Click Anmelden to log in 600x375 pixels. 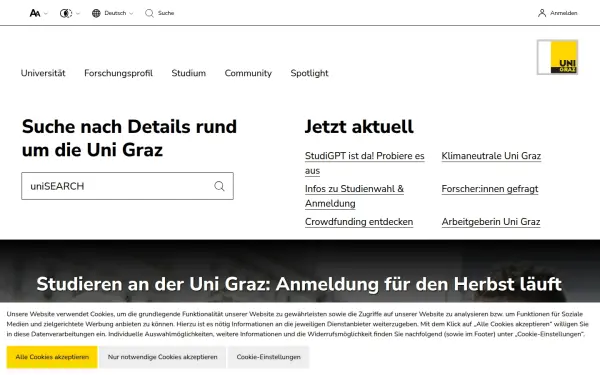pyautogui.click(x=564, y=13)
